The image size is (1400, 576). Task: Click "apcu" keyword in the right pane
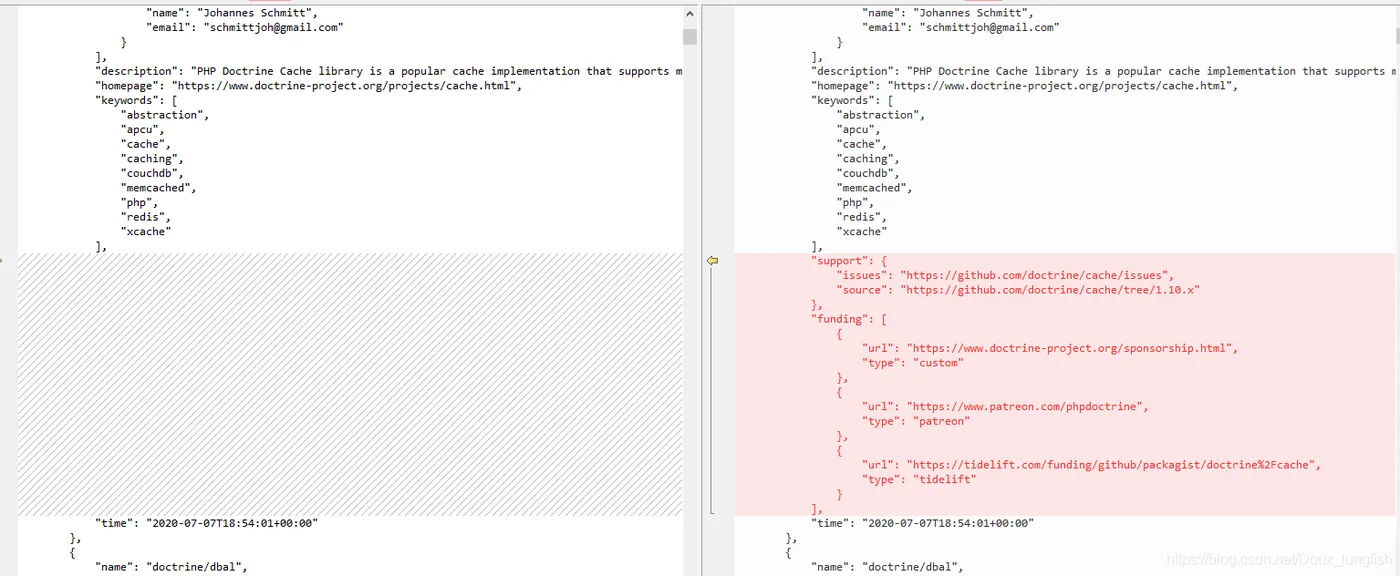pyautogui.click(x=860, y=129)
